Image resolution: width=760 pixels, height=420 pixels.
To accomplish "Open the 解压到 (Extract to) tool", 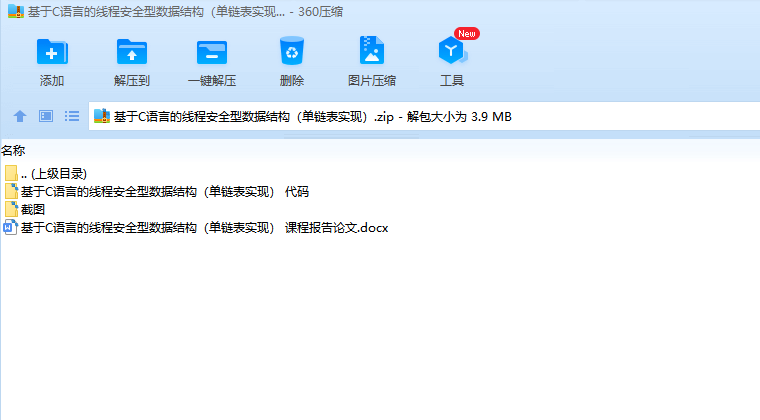I will click(132, 52).
